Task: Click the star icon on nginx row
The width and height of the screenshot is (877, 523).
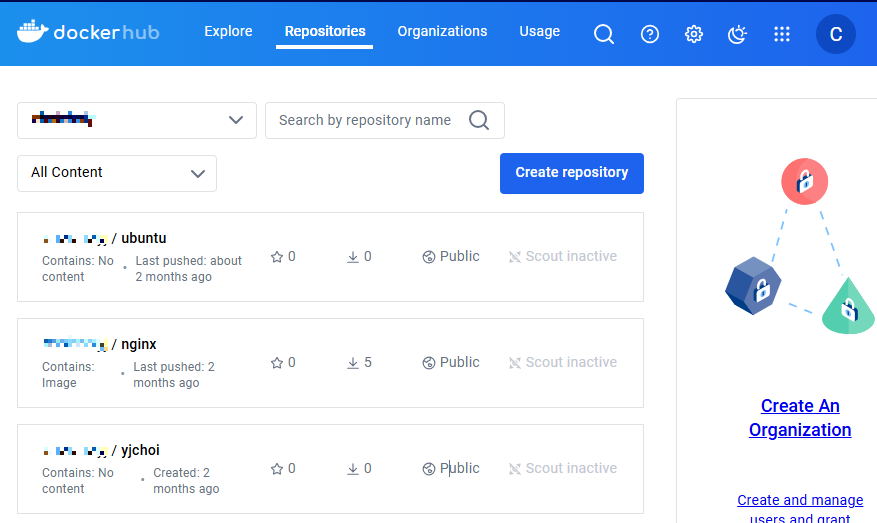Action: coord(277,363)
